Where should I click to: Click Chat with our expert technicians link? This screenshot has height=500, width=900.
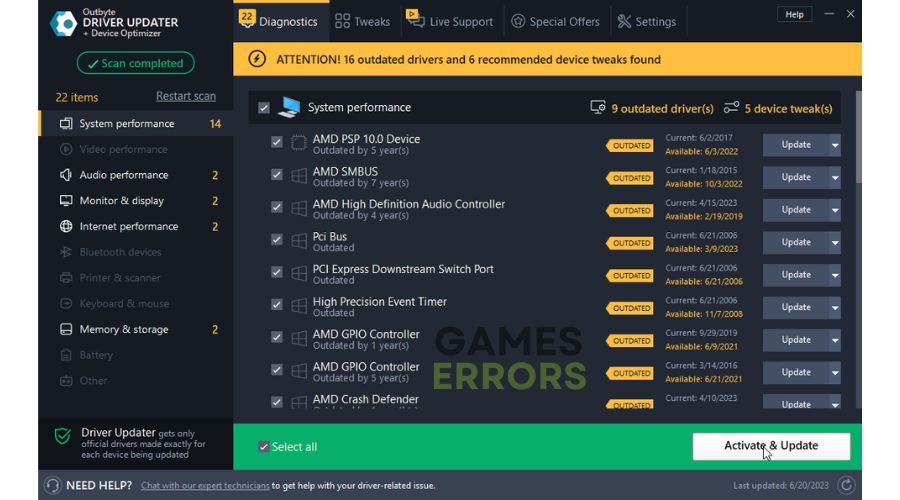[x=205, y=486]
